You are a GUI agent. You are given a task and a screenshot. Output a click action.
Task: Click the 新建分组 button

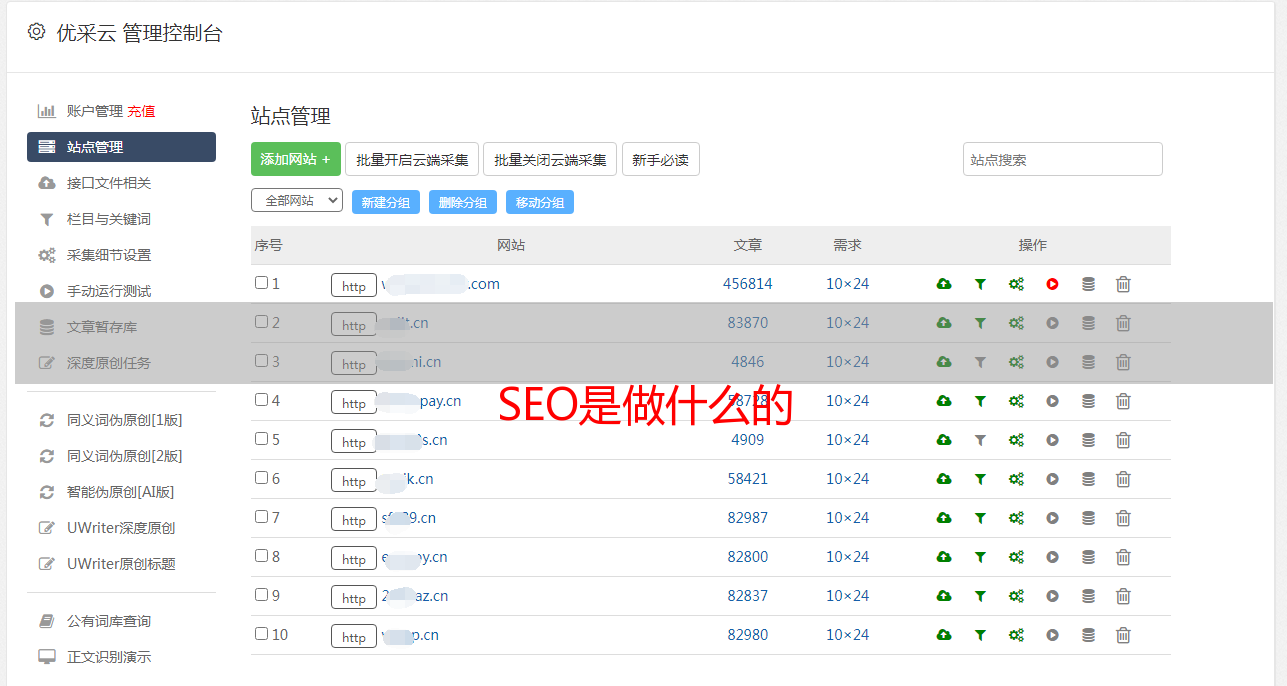tap(386, 202)
